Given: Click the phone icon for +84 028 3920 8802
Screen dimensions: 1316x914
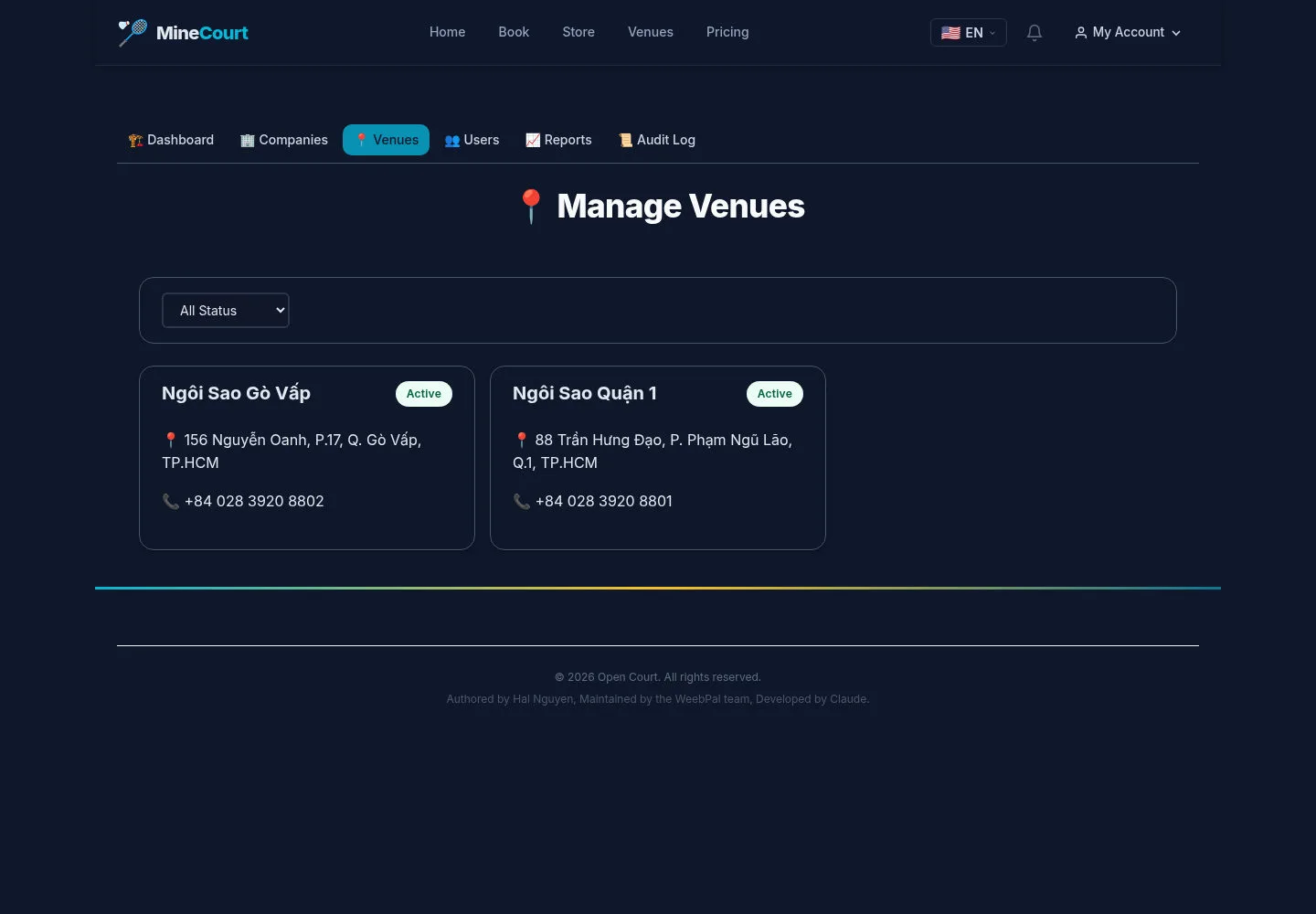Looking at the screenshot, I should point(171,501).
